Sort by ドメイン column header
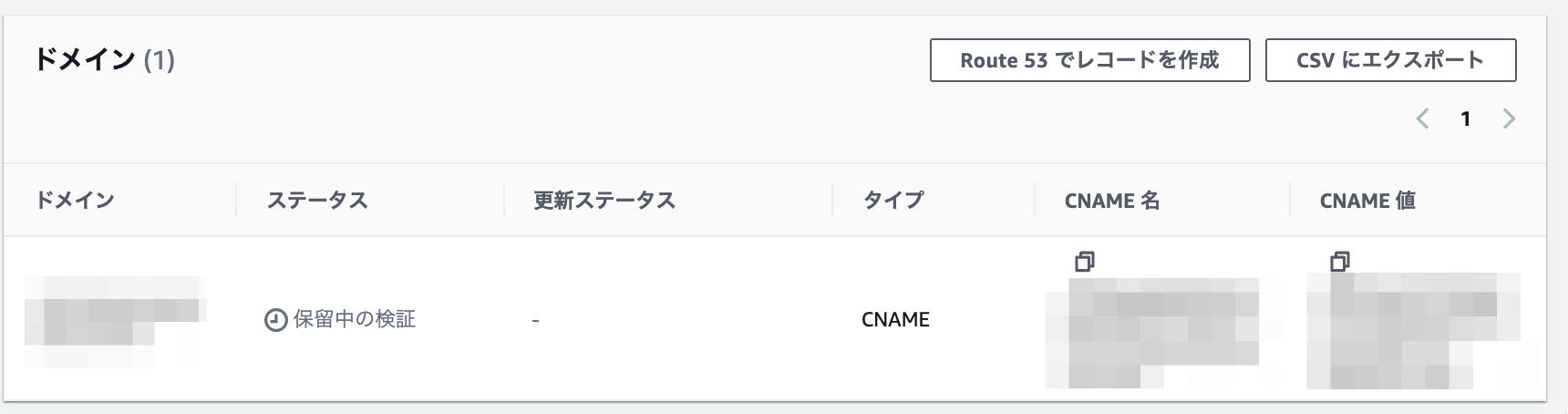1568x414 pixels. click(75, 201)
